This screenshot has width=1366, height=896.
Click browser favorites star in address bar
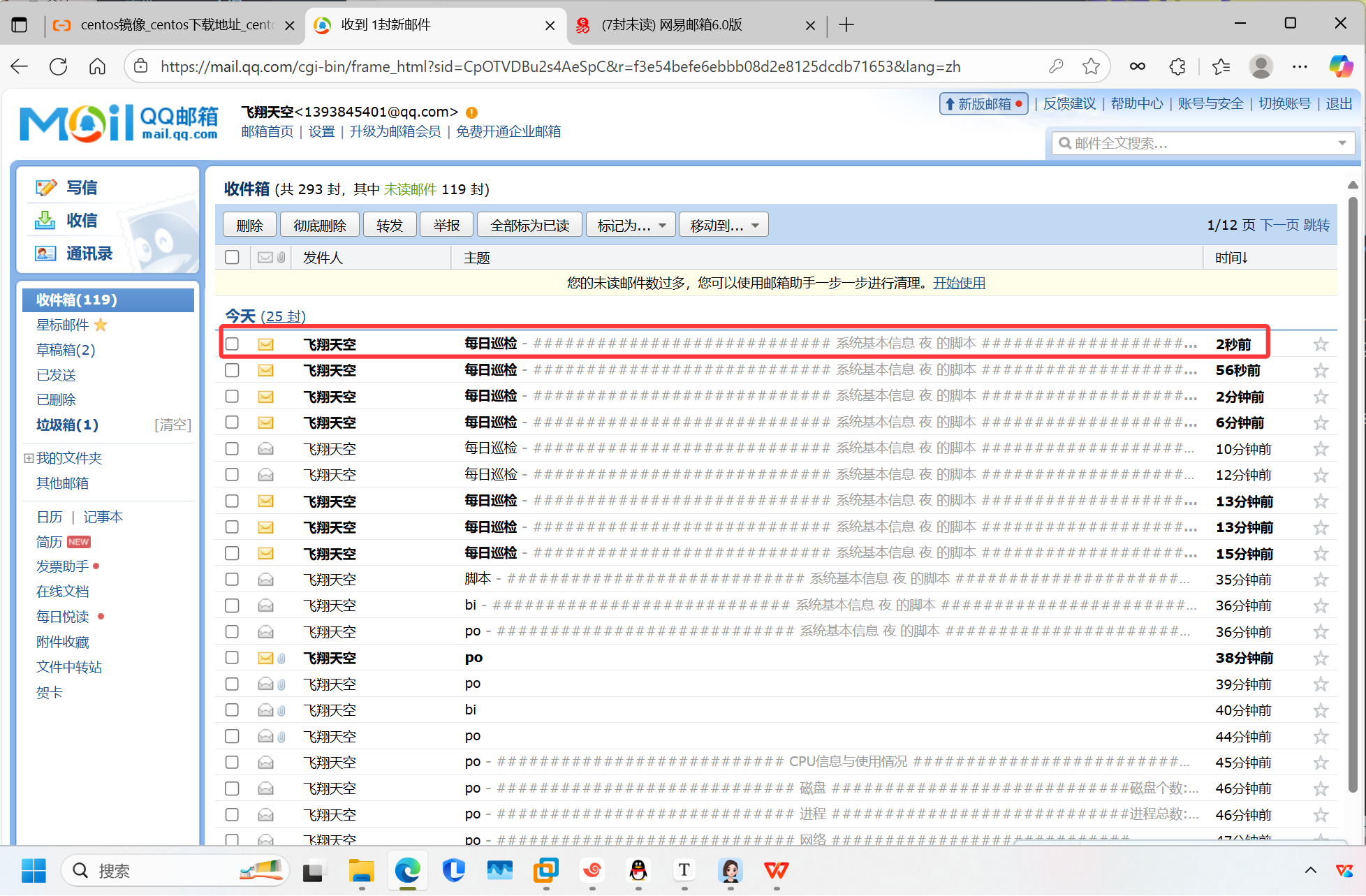click(x=1091, y=66)
